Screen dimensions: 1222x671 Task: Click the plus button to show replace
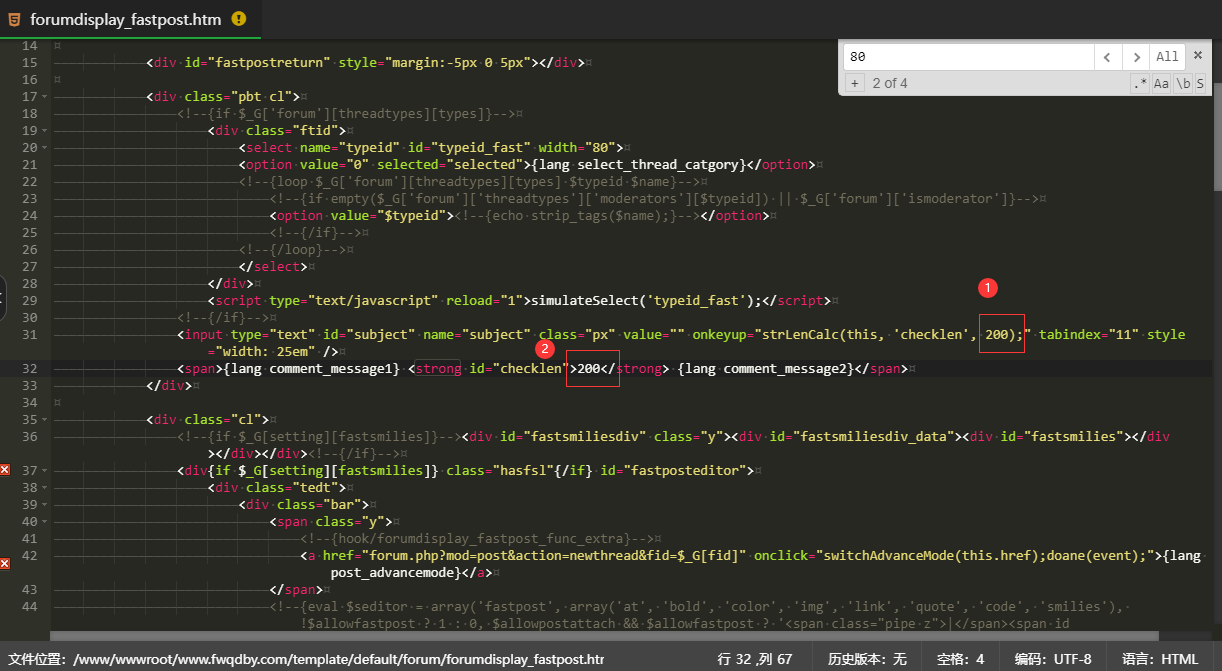tap(855, 84)
